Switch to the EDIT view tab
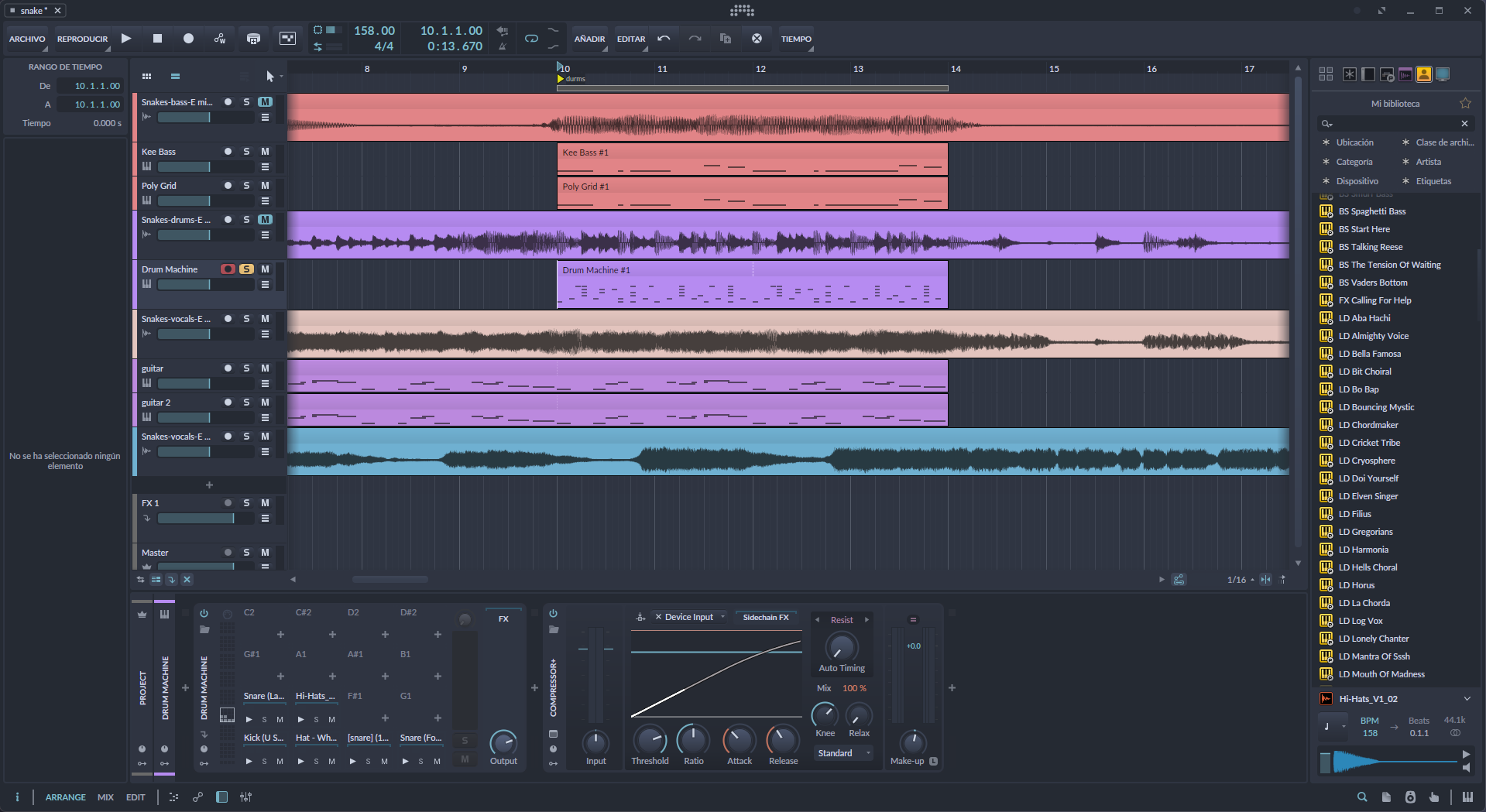Viewport: 1486px width, 812px height. [x=136, y=797]
